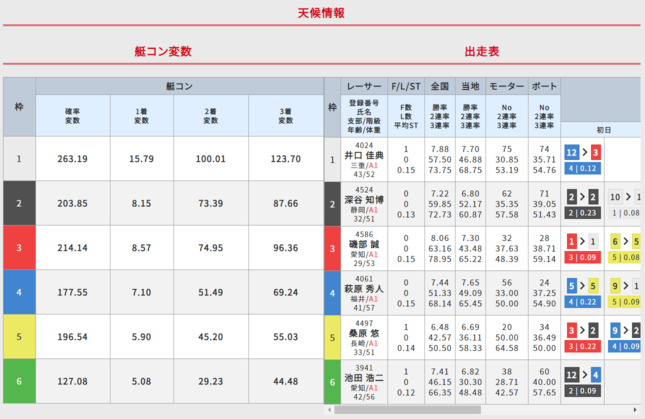
Task: Click the 1 > 1 result badge for 磯部 誠
Action: (x=582, y=241)
